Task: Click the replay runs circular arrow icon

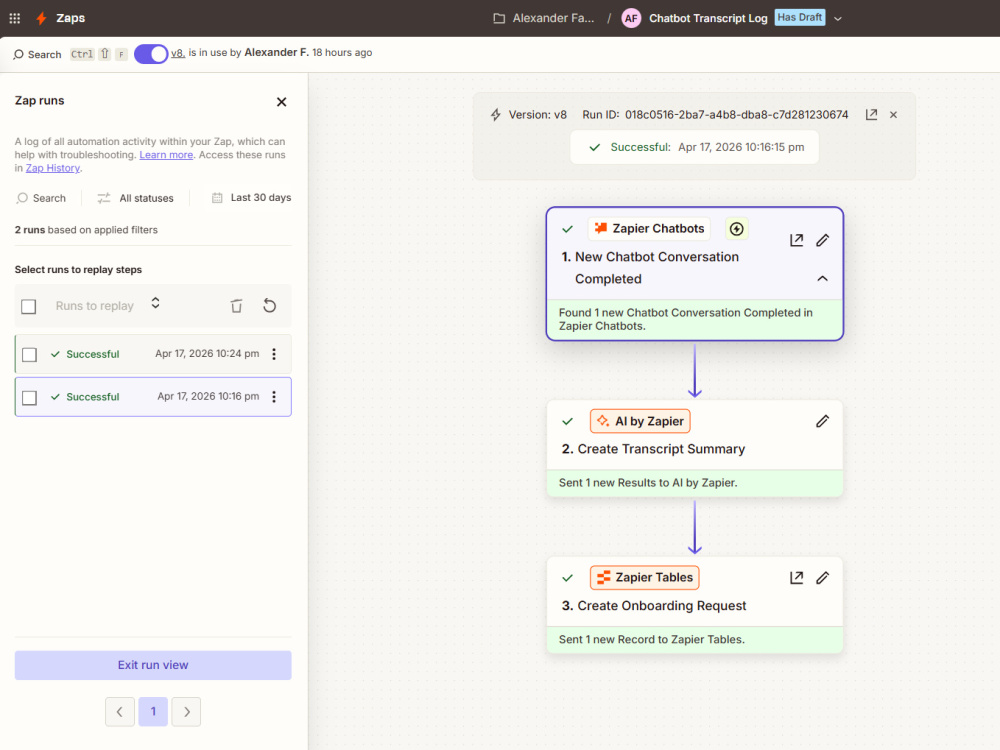Action: (270, 305)
